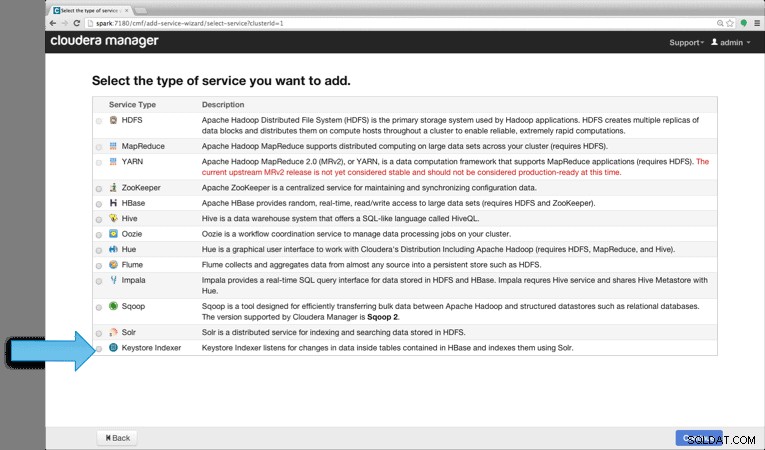
Task: Go back in browser history
Action: [53, 23]
